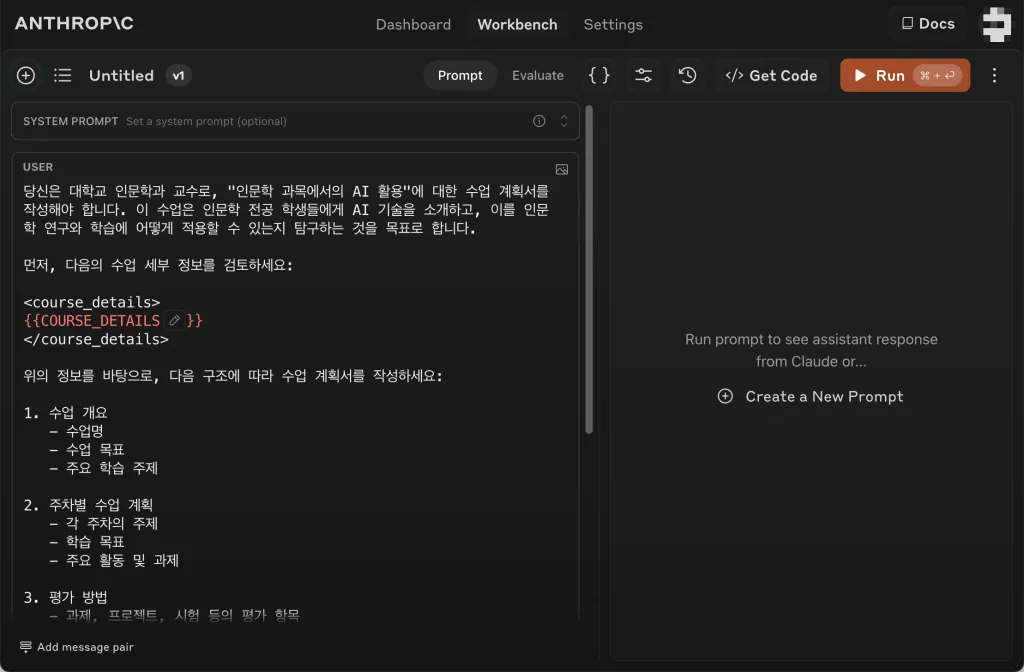Open variables curly braces panel
The image size is (1024, 672).
pos(599,75)
